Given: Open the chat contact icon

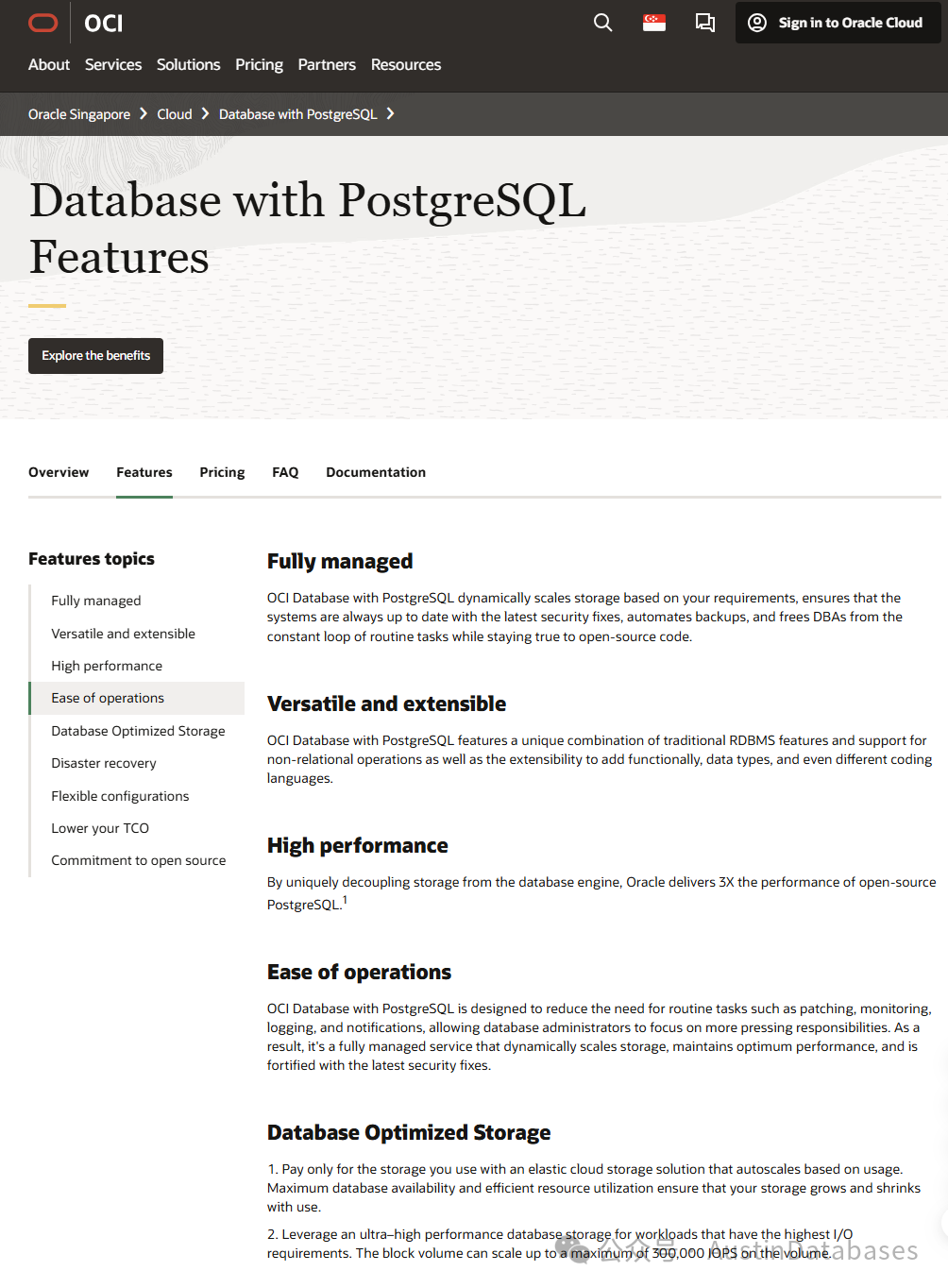Looking at the screenshot, I should pos(704,23).
